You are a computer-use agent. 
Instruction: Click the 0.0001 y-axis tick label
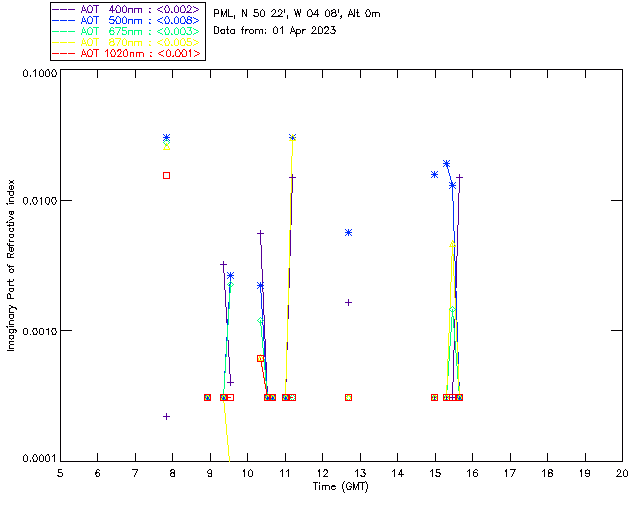click(x=39, y=458)
